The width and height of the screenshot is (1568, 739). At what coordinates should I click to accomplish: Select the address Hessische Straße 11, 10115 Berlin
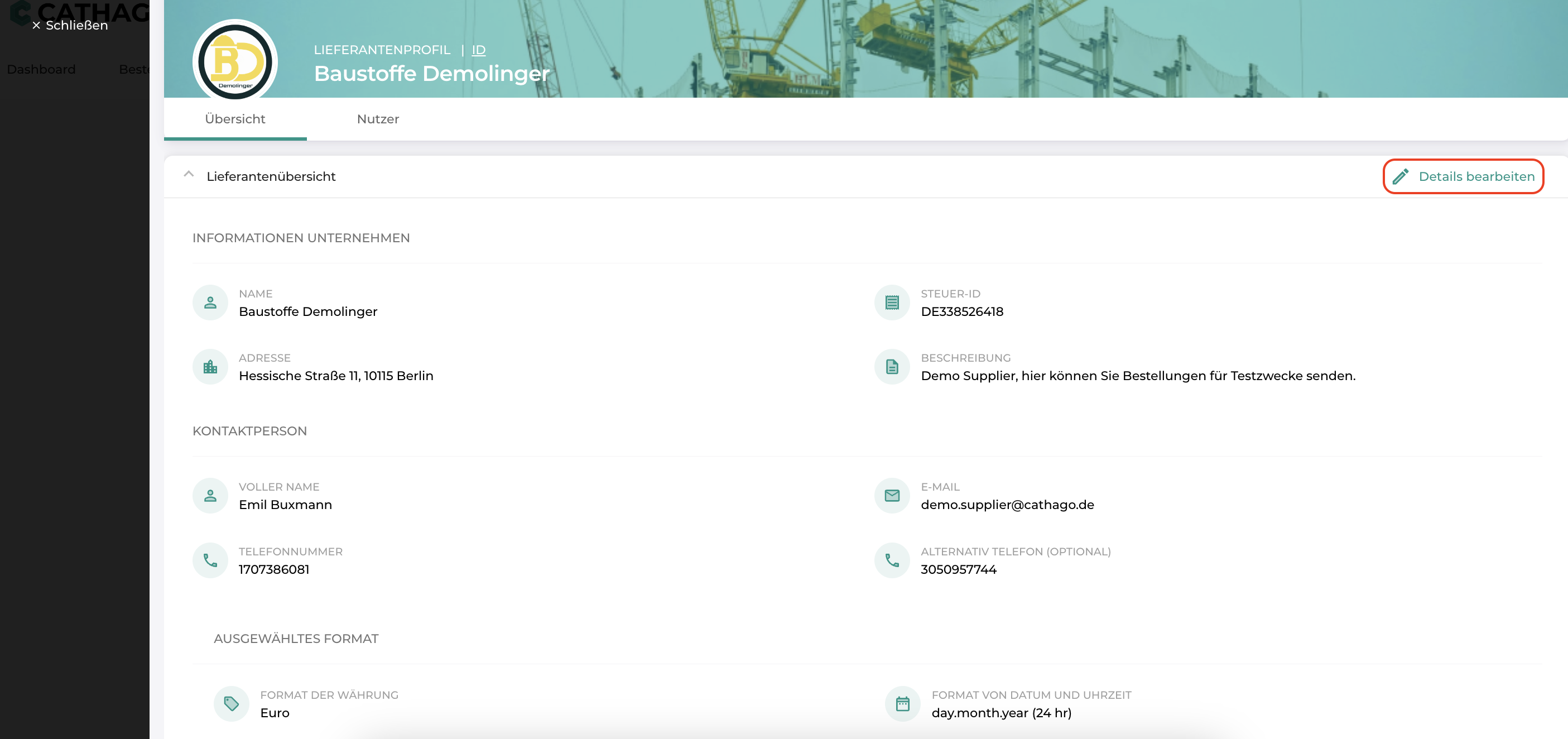point(336,376)
